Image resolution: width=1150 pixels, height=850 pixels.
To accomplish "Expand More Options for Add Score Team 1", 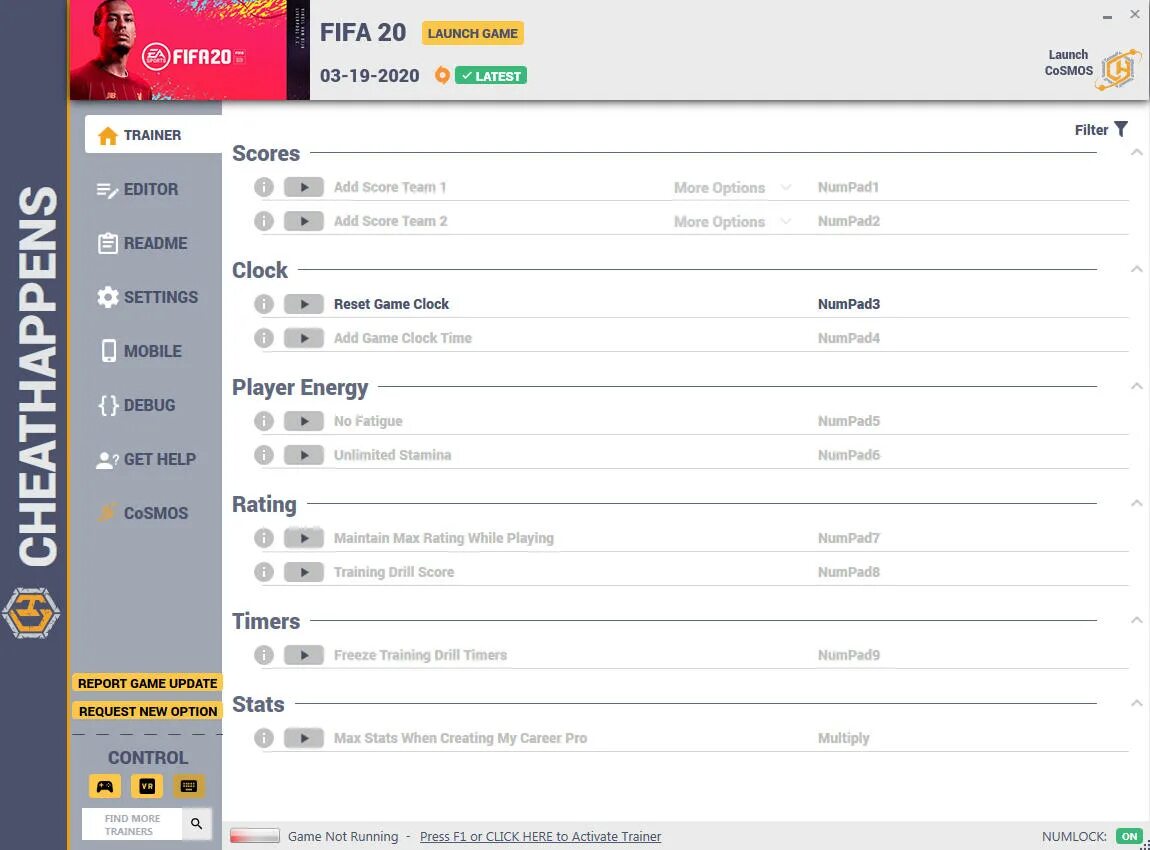I will pos(732,188).
